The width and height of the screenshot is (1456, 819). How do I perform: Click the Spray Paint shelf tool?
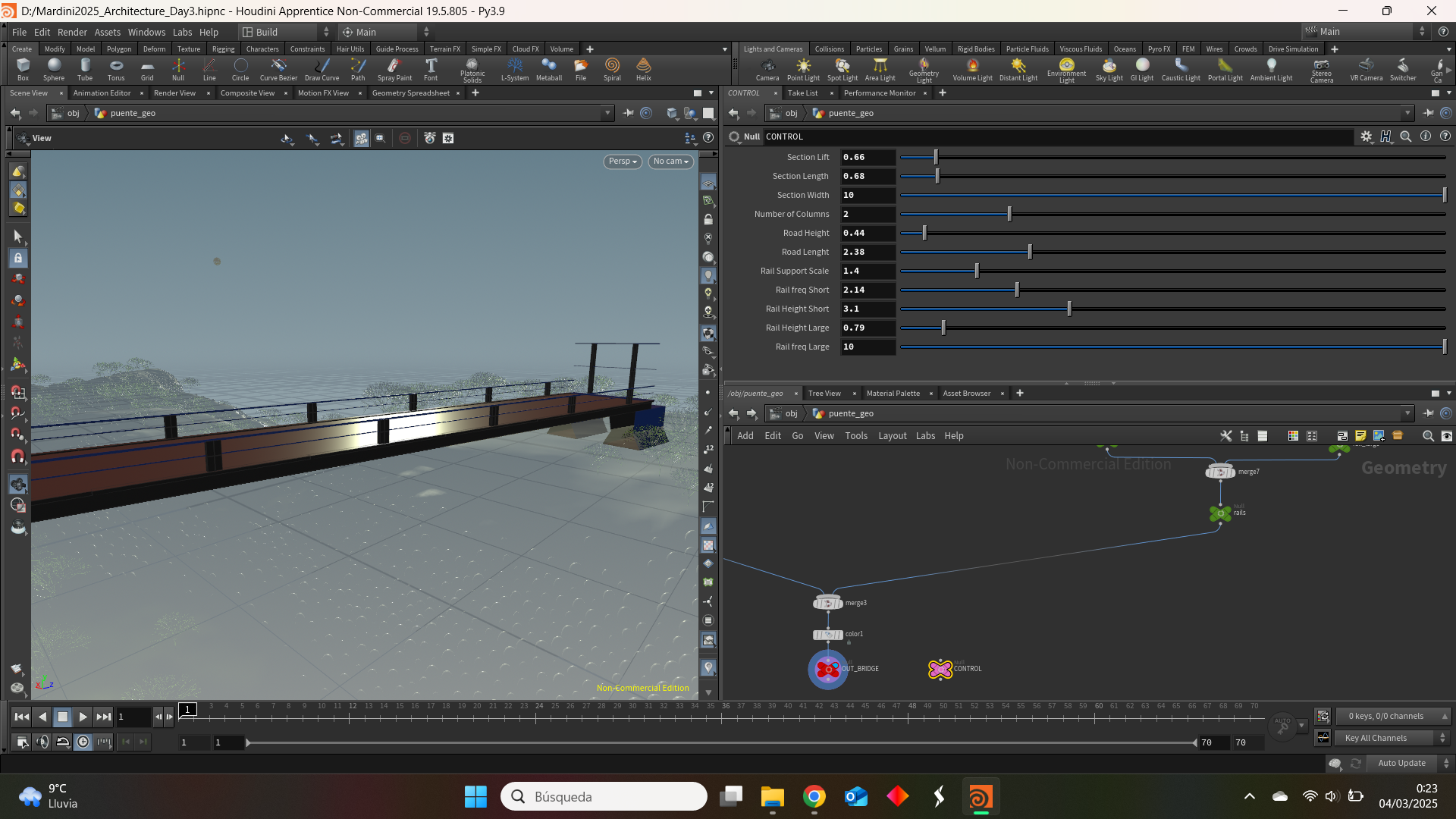click(394, 69)
